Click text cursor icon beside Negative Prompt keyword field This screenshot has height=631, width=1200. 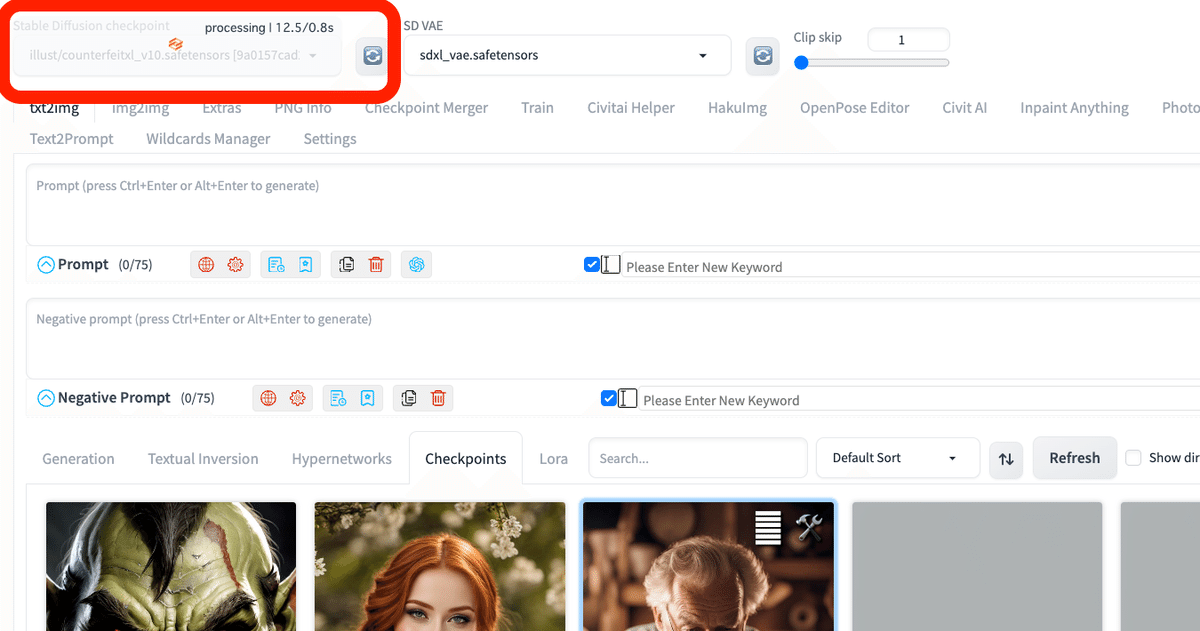point(628,398)
